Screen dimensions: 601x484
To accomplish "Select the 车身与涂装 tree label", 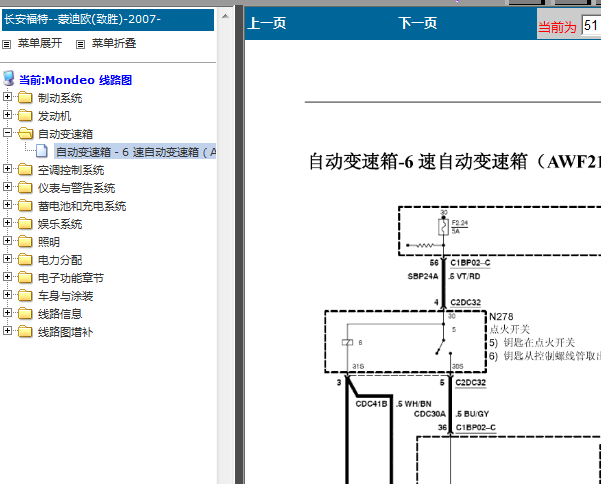I will (x=66, y=296).
